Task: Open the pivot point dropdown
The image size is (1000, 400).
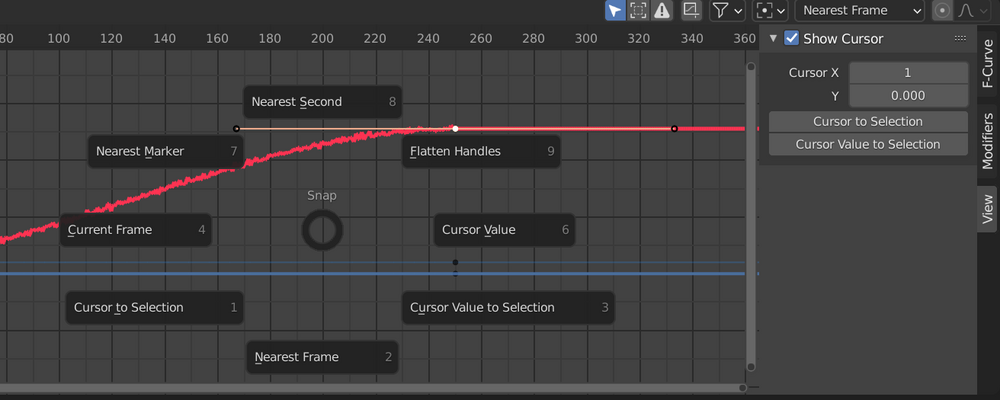Action: [768, 11]
